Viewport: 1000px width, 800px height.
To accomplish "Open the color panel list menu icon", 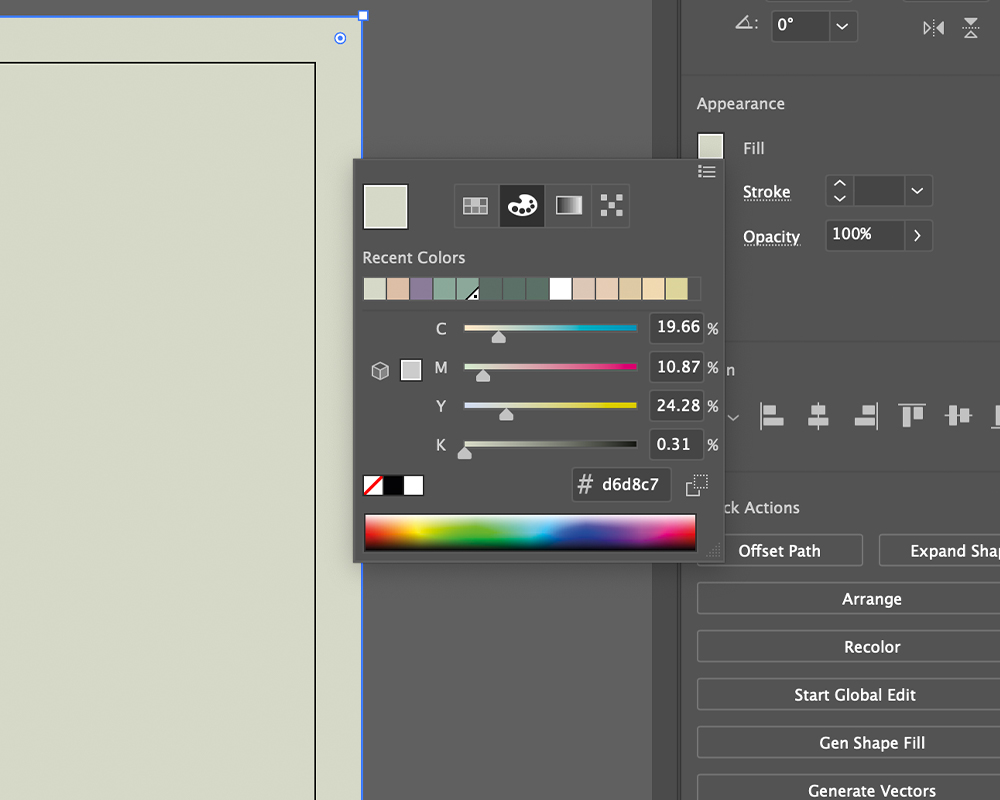I will click(x=707, y=172).
